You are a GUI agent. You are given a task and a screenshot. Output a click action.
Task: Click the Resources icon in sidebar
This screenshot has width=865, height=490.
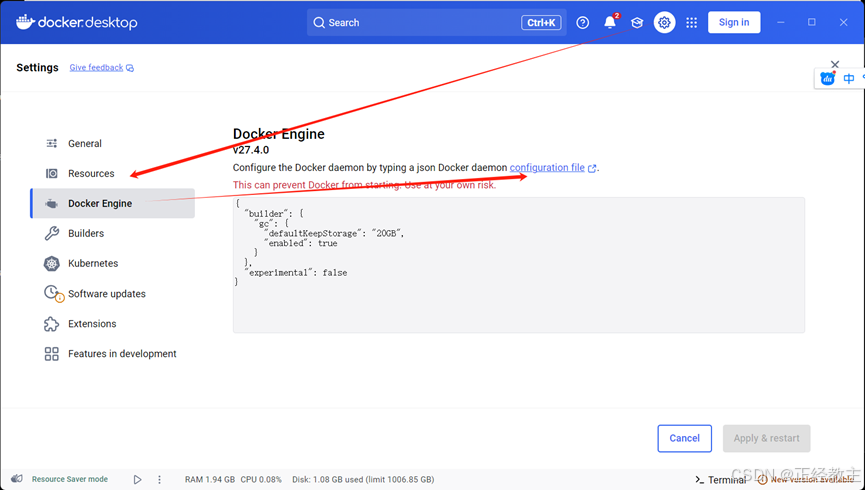[x=52, y=173]
